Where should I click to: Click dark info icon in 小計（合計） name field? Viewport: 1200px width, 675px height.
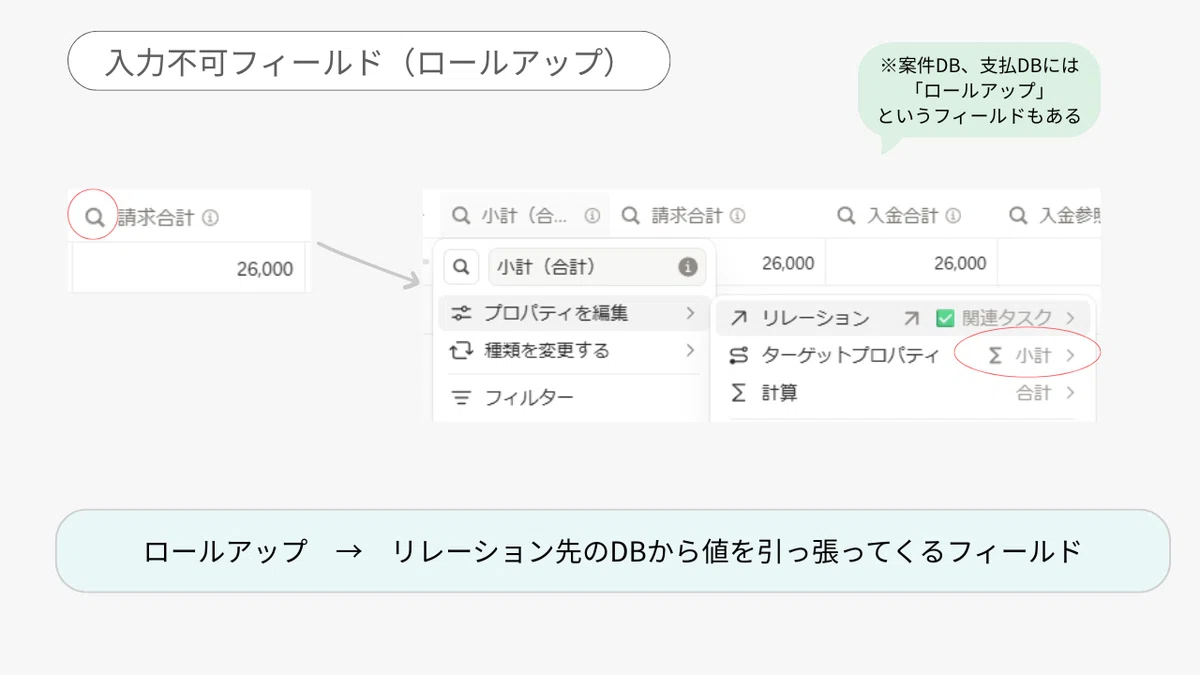(x=687, y=267)
